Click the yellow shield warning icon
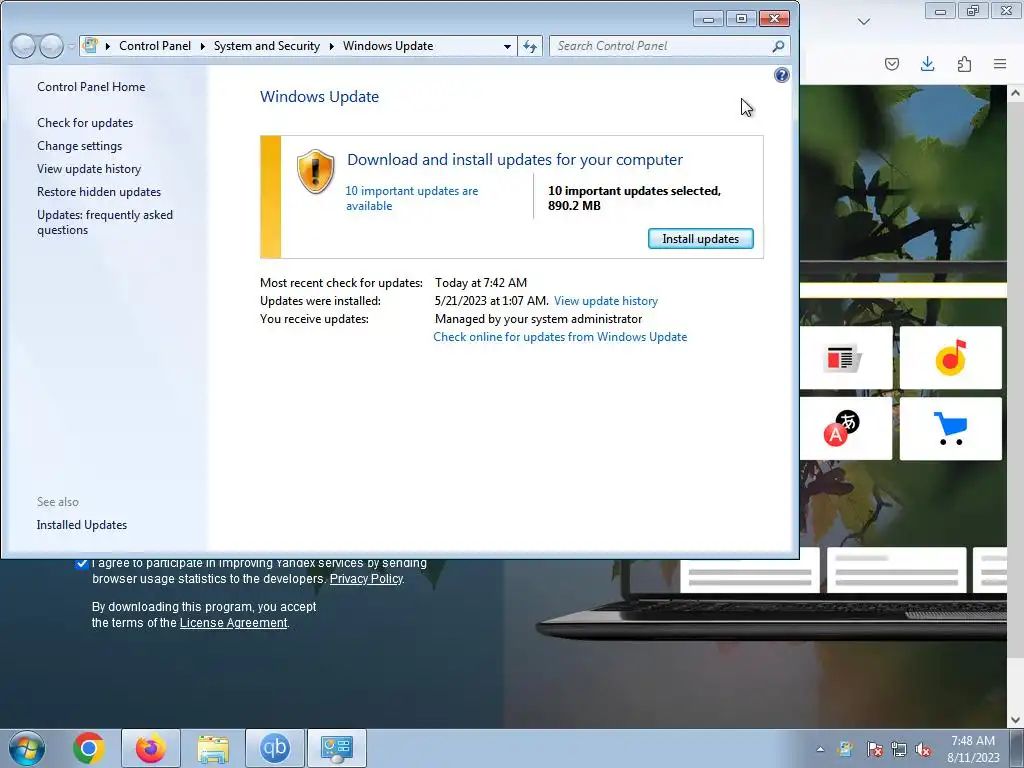The width and height of the screenshot is (1024, 768). click(315, 171)
